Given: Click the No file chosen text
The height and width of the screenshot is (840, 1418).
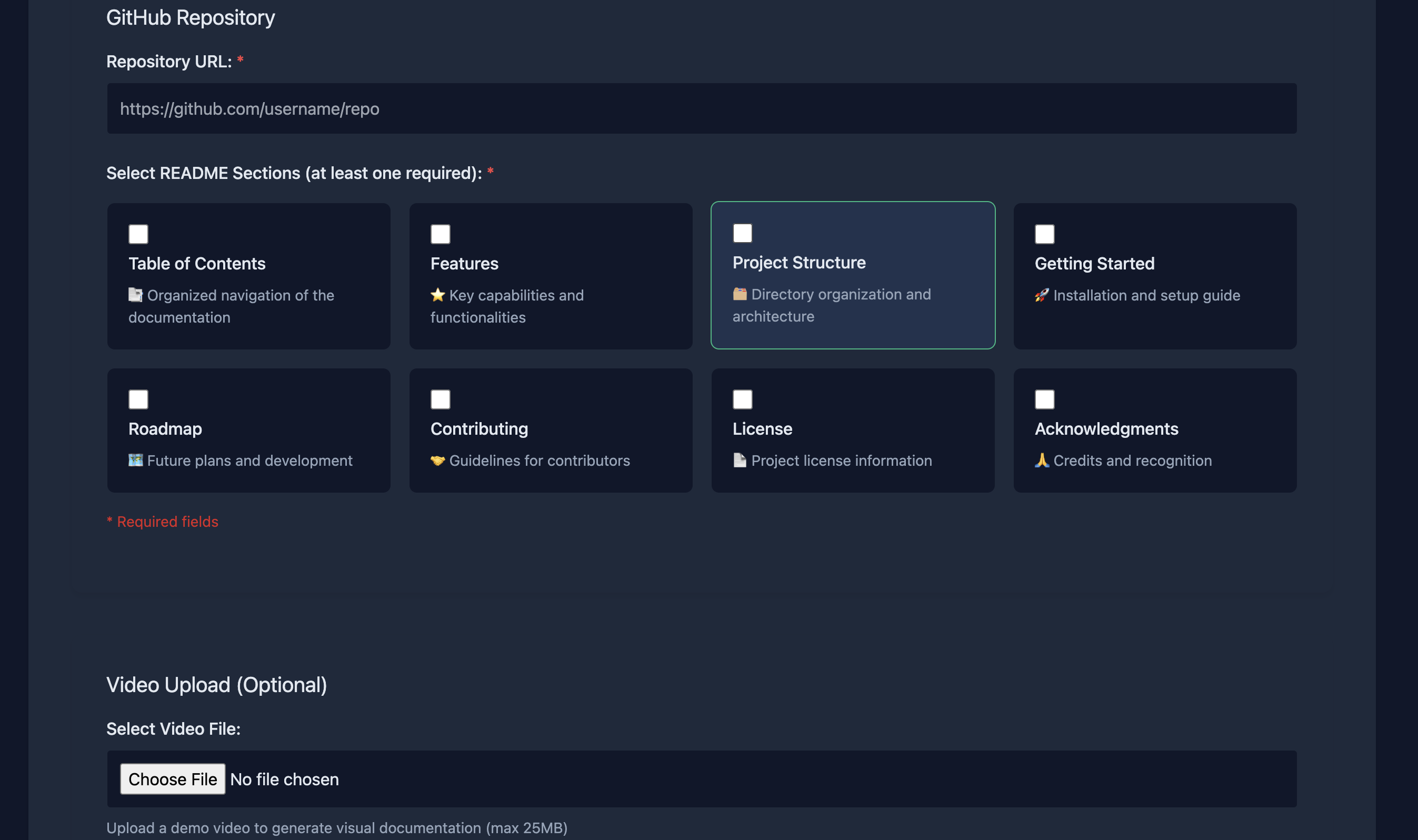Looking at the screenshot, I should click(284, 779).
